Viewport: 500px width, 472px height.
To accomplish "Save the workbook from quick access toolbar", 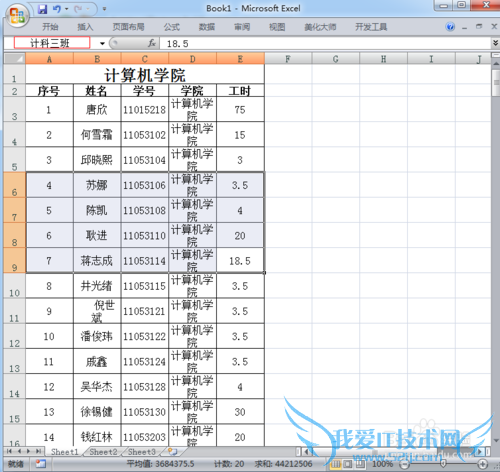I will click(x=42, y=9).
